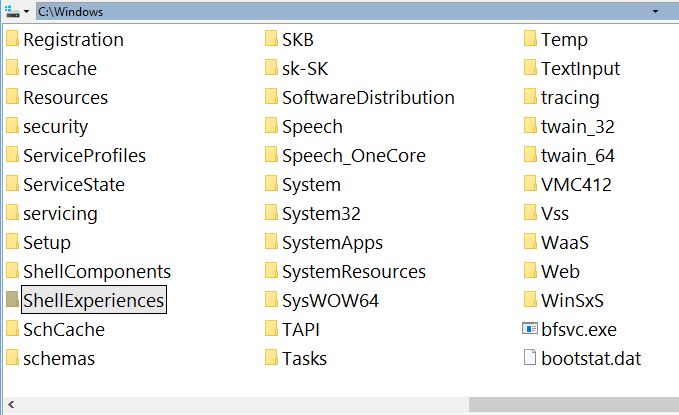Screen dimensions: 679x415
Task: Select the ServiceProfiles folder icon
Action: (12, 155)
